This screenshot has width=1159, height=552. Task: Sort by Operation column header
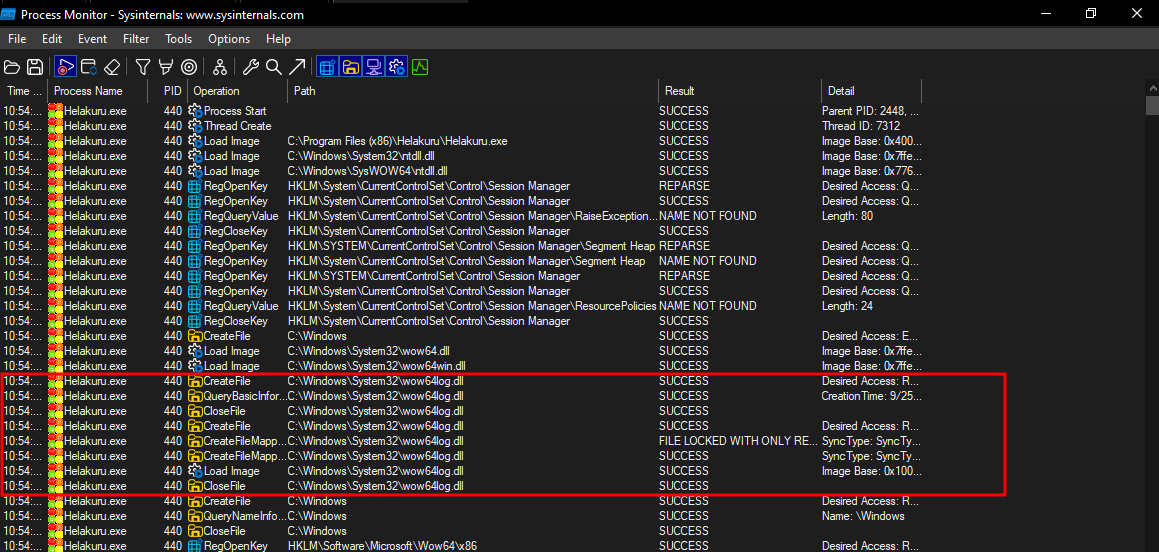237,91
